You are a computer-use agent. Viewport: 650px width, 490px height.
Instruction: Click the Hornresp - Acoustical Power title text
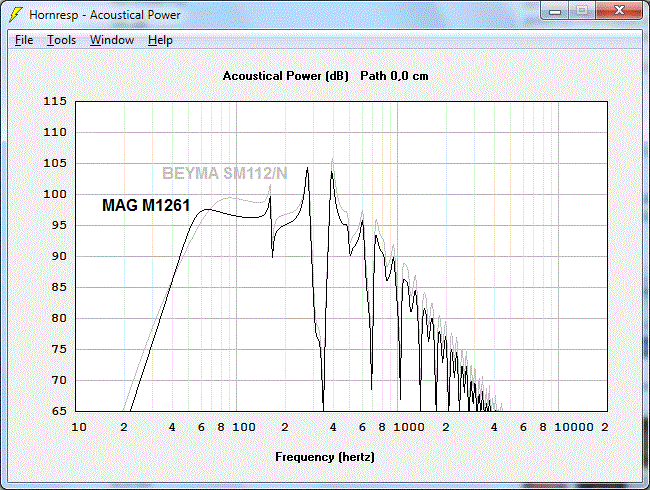point(105,15)
